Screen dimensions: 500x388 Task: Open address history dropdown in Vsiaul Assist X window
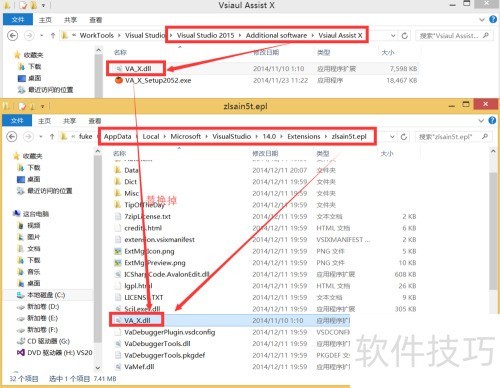[393, 35]
